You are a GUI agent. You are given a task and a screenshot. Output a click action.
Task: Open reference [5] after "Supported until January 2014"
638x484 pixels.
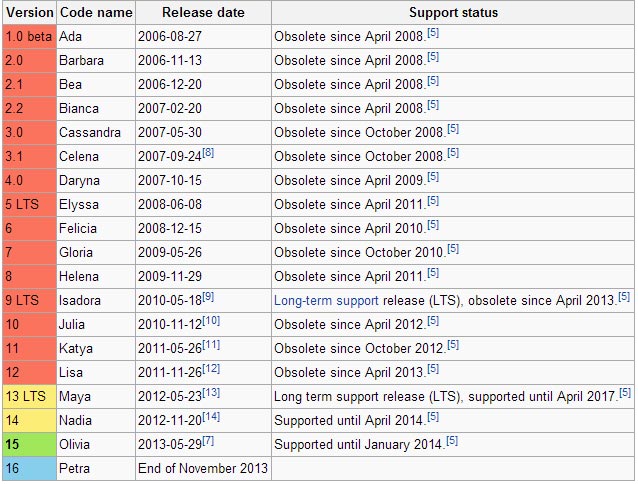pyautogui.click(x=452, y=440)
